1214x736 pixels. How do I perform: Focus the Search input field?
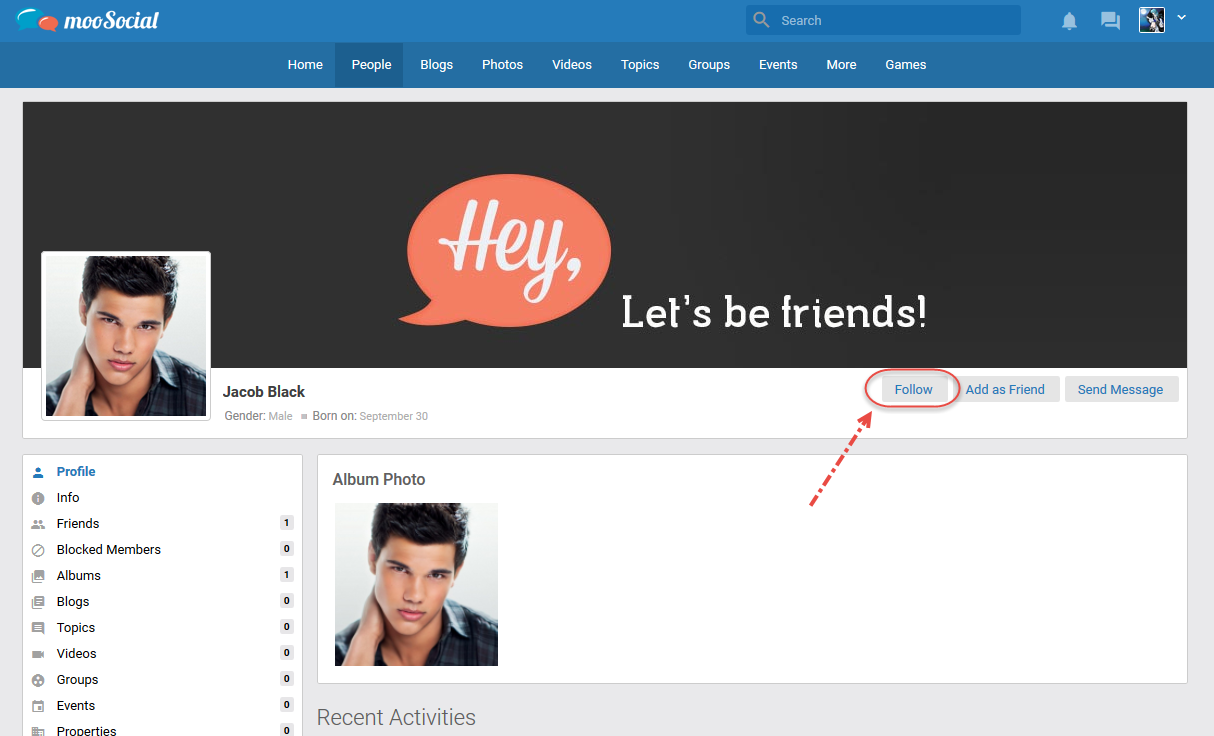[883, 20]
